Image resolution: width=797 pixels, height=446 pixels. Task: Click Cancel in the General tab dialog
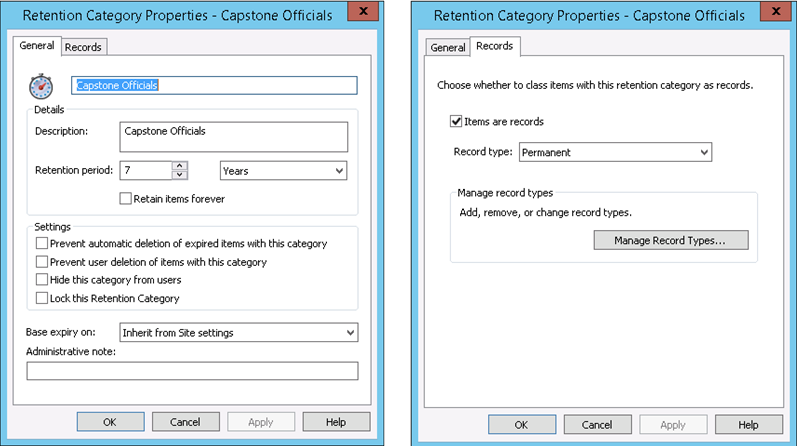(186, 422)
